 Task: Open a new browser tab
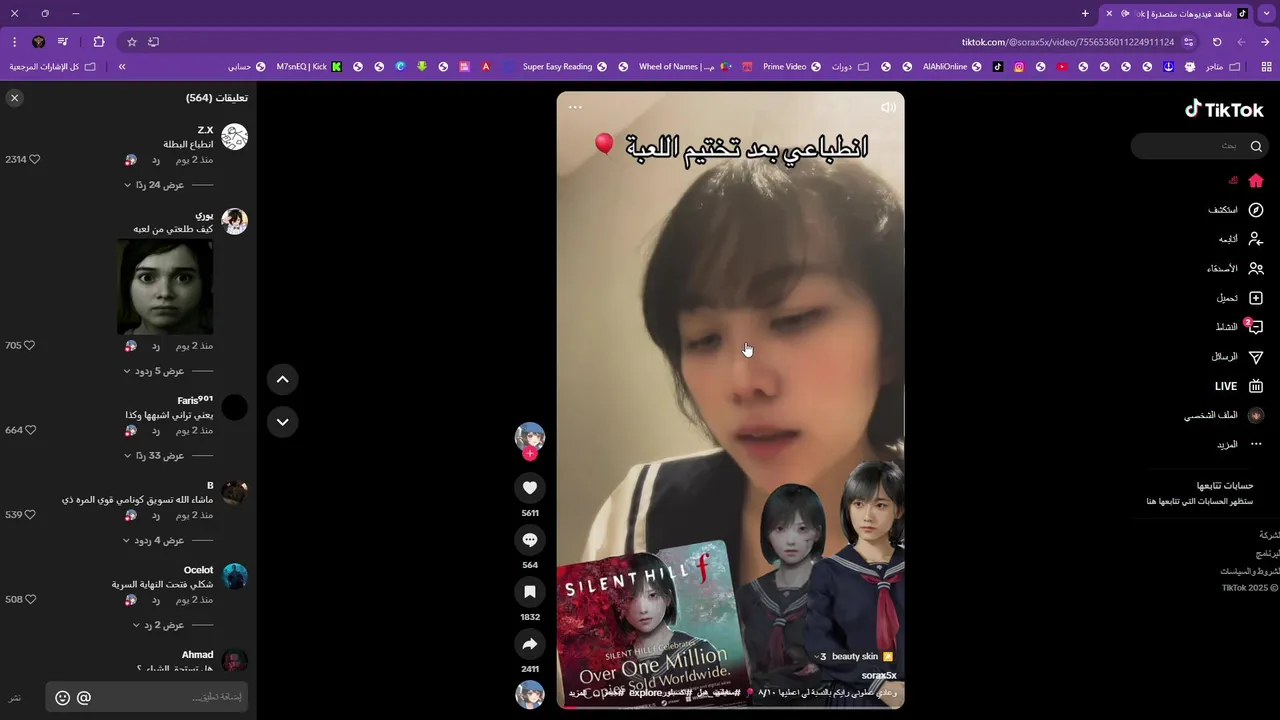[1085, 13]
